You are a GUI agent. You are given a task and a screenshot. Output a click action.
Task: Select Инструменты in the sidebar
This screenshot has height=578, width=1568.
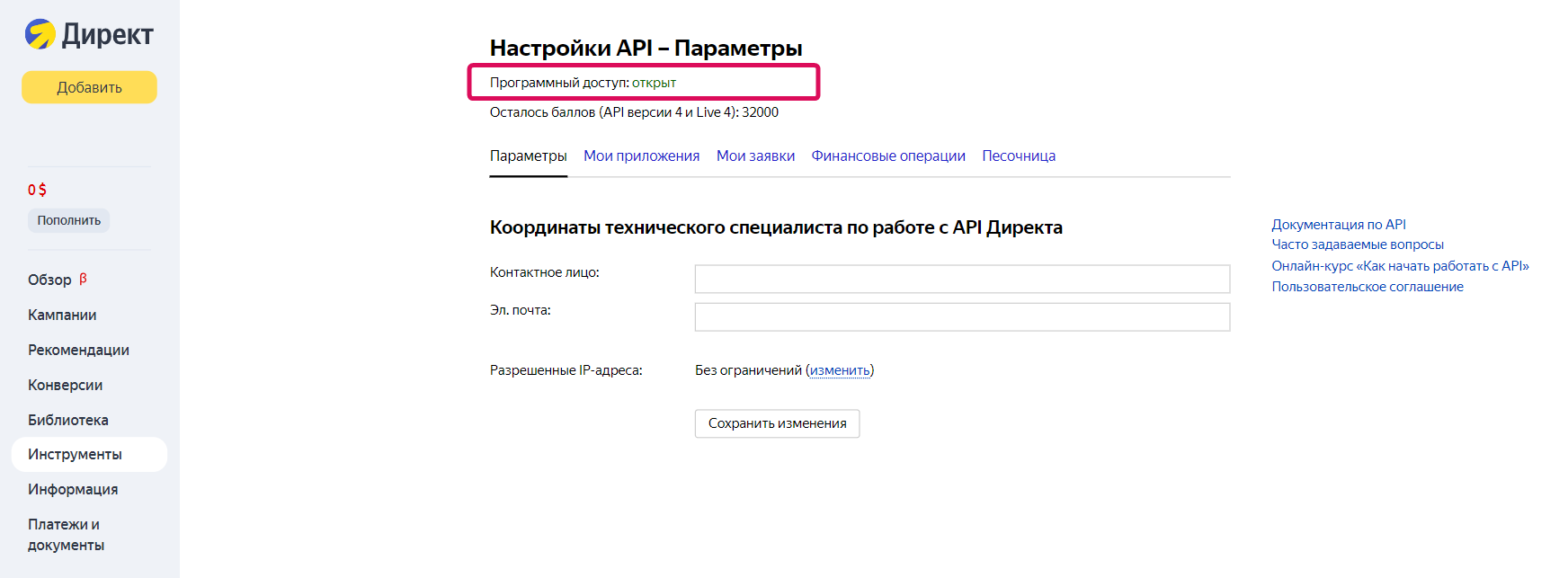pyautogui.click(x=75, y=454)
